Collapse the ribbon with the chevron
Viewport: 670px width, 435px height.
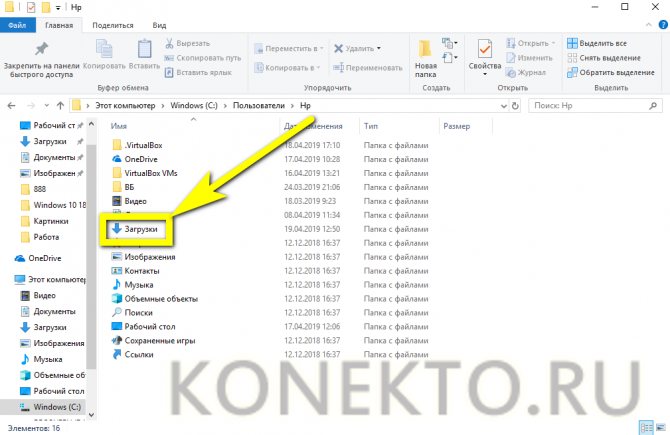click(649, 25)
